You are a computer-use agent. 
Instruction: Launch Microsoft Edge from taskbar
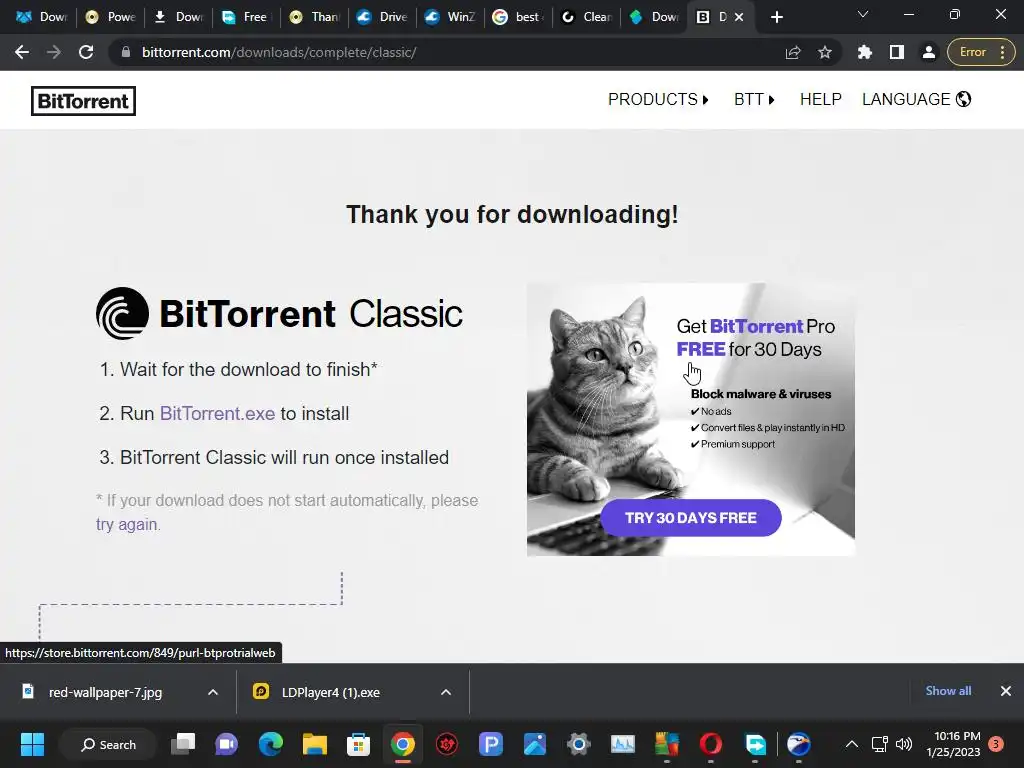pos(270,744)
